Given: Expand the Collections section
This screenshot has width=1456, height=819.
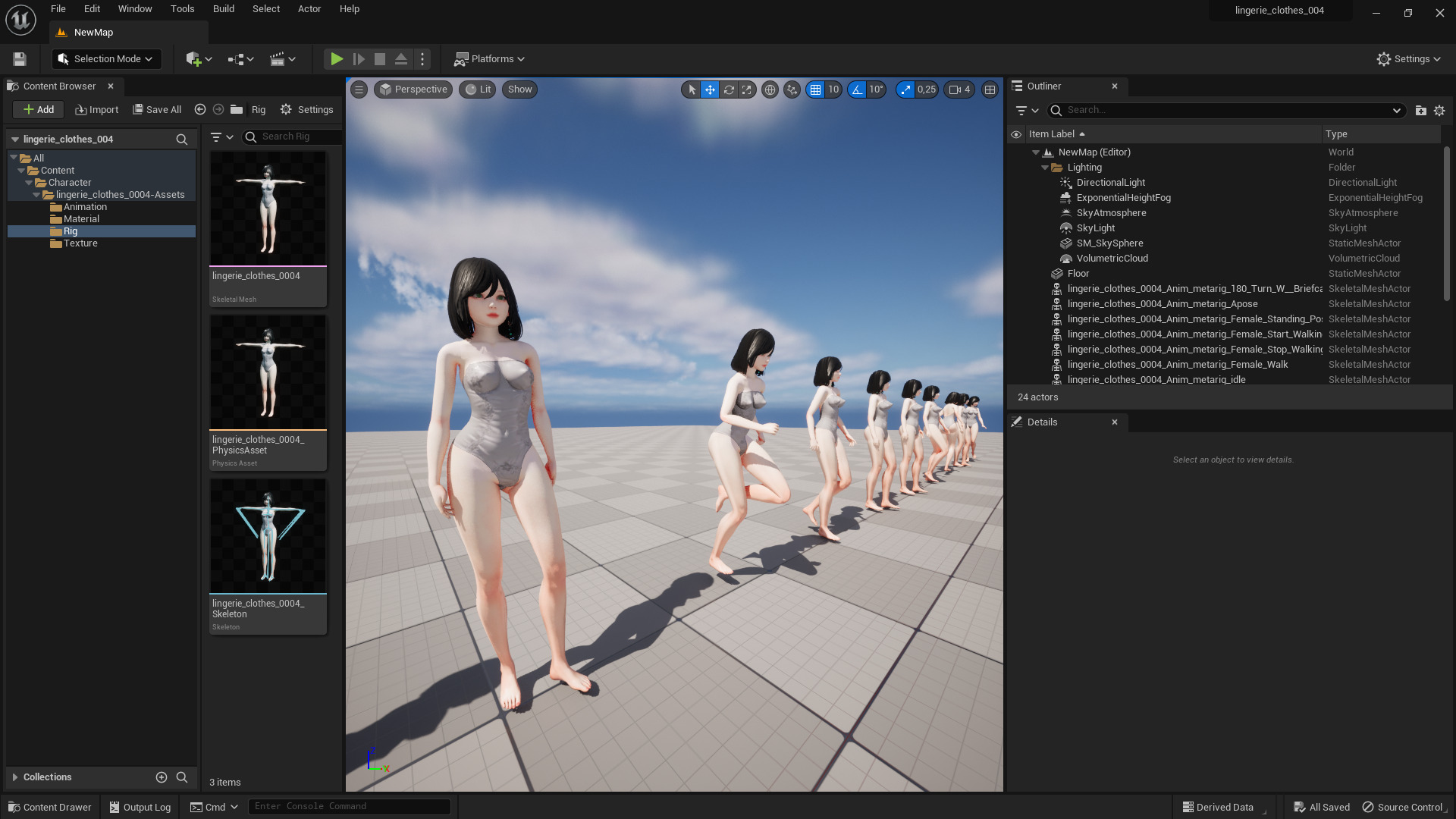Looking at the screenshot, I should [x=15, y=777].
